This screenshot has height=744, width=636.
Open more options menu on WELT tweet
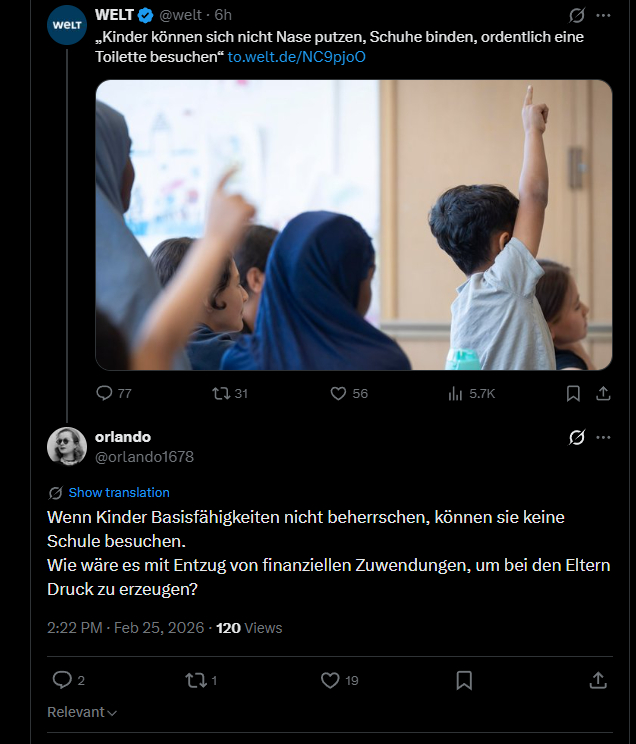coord(603,16)
